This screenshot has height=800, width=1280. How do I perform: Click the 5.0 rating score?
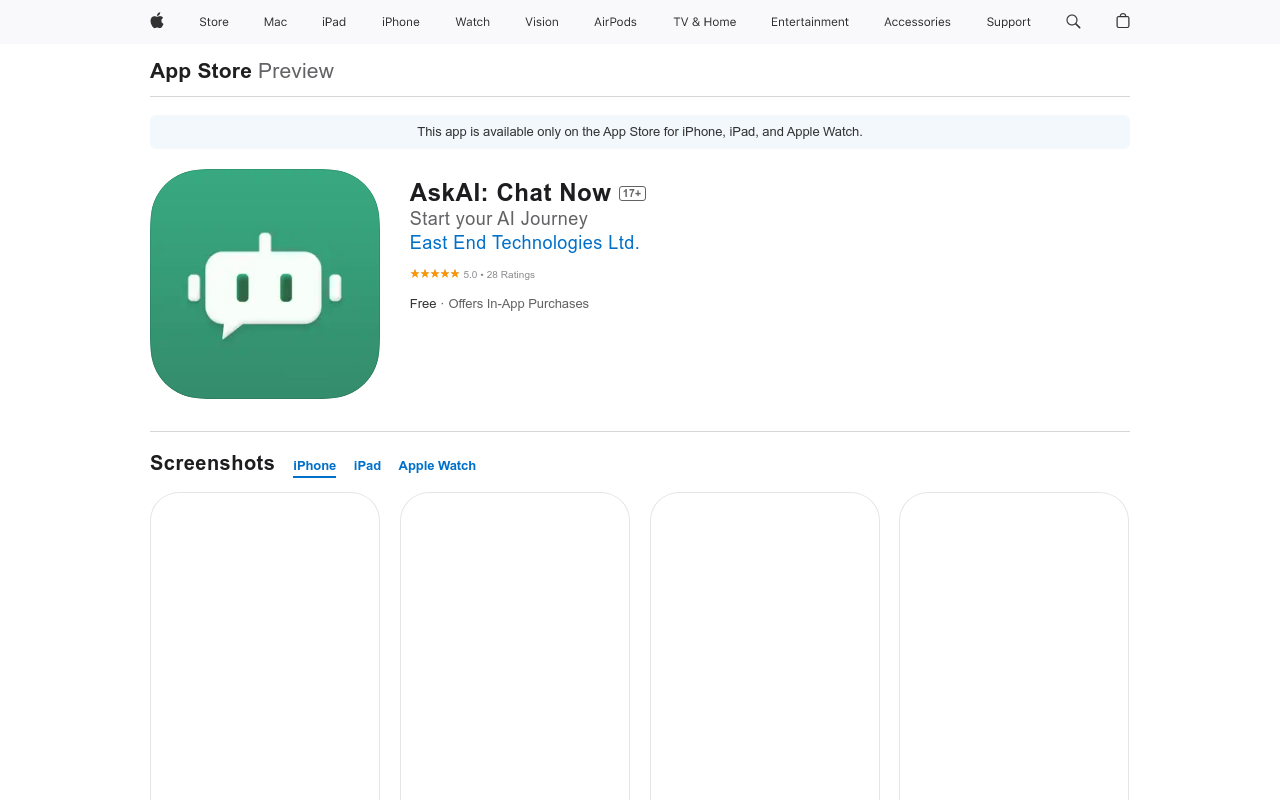tap(470, 273)
